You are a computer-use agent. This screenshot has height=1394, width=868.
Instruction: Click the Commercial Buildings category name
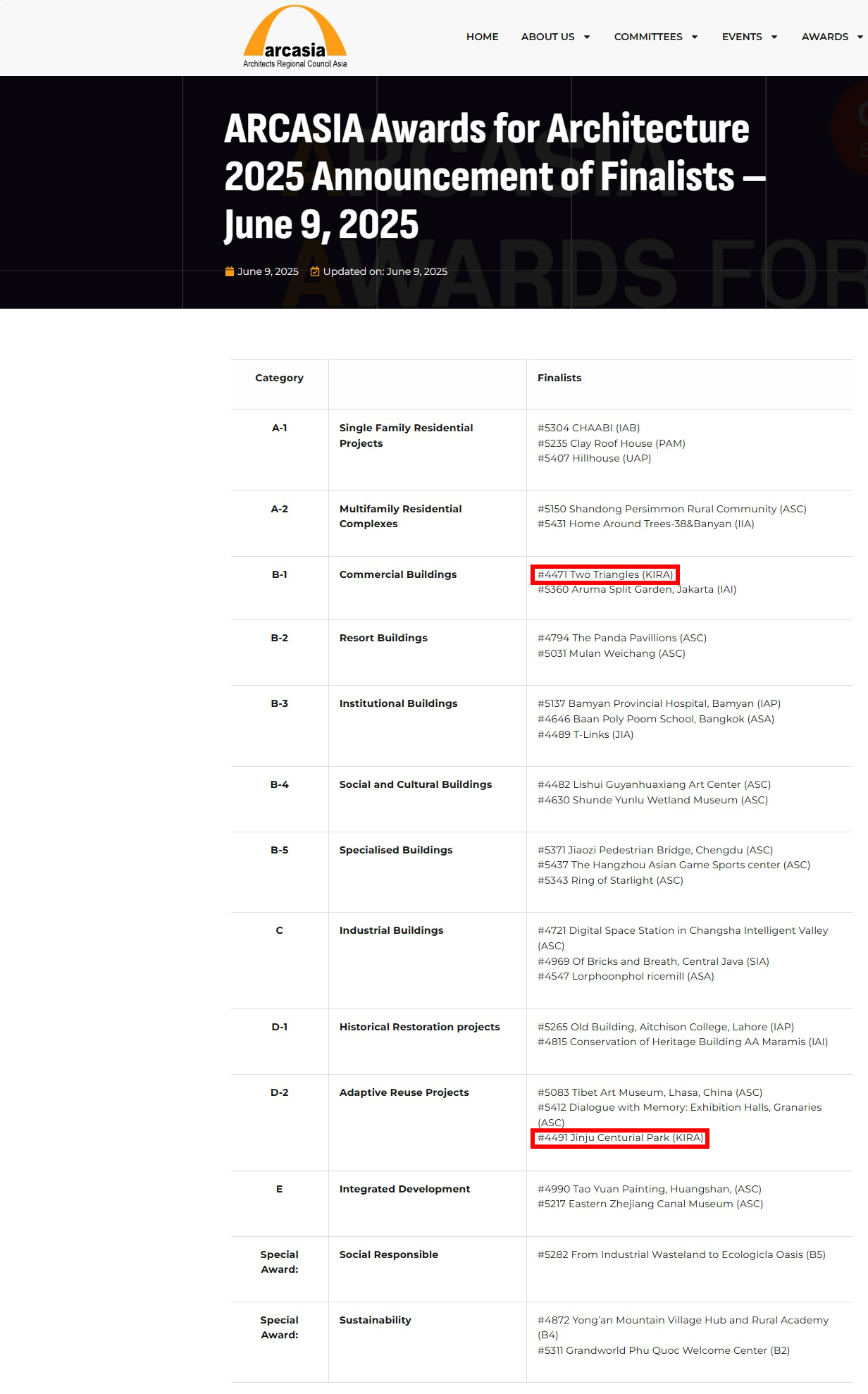coord(397,574)
